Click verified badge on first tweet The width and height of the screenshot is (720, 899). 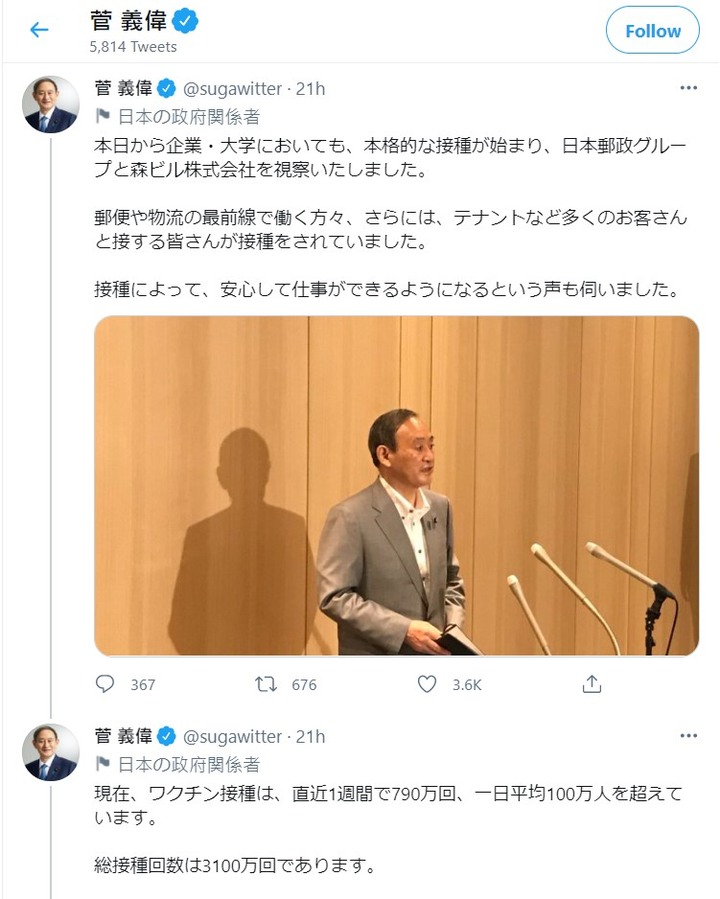coord(167,88)
